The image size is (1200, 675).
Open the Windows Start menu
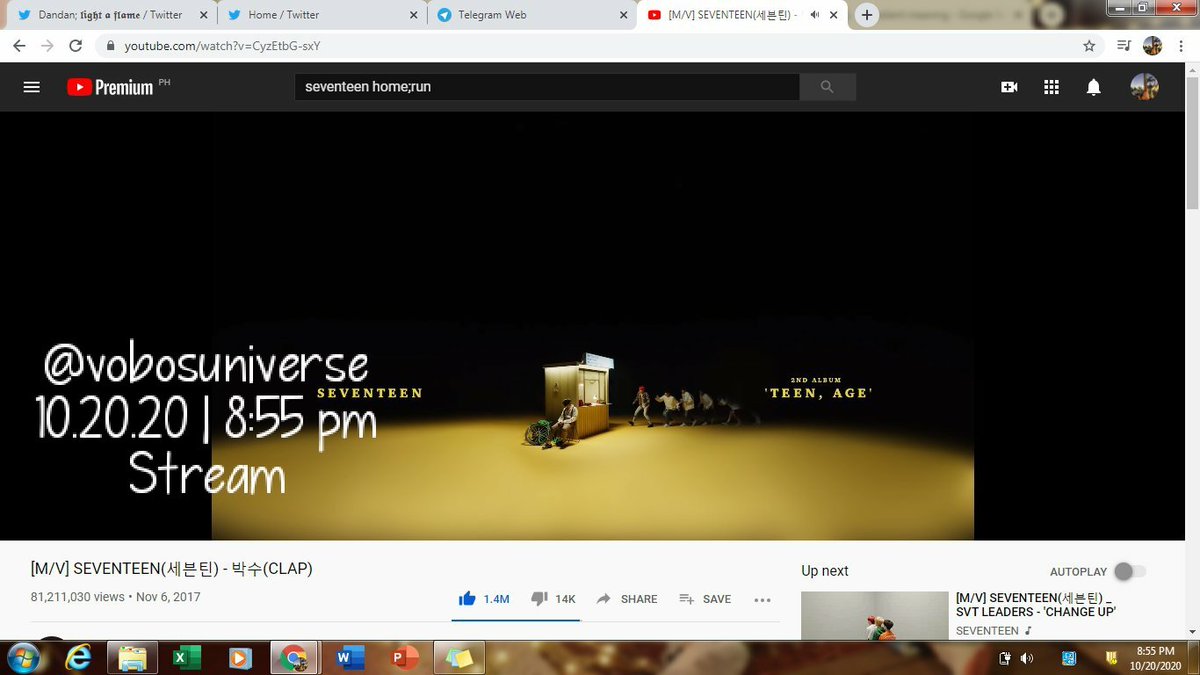point(22,658)
